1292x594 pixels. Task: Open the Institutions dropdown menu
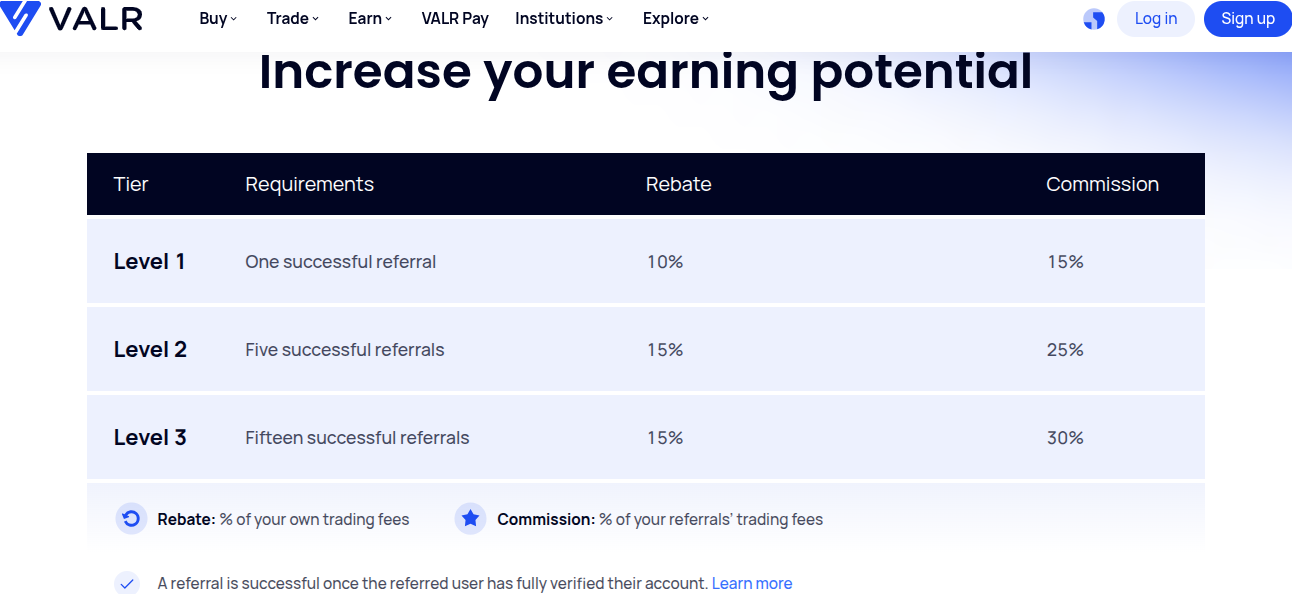point(564,18)
